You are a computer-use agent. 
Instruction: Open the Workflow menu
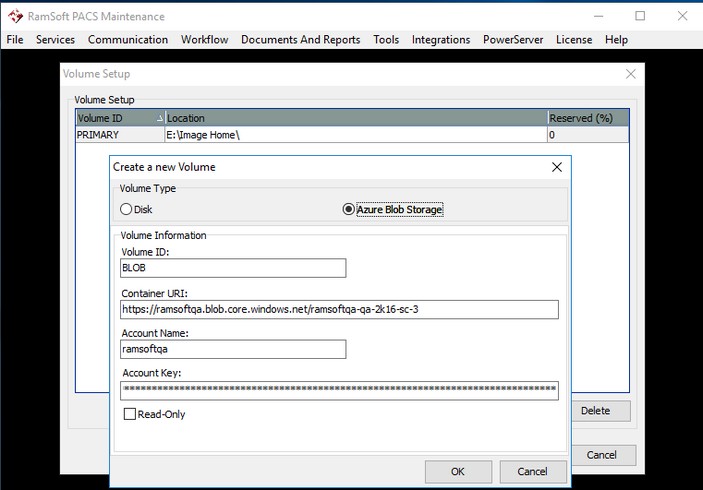[204, 40]
